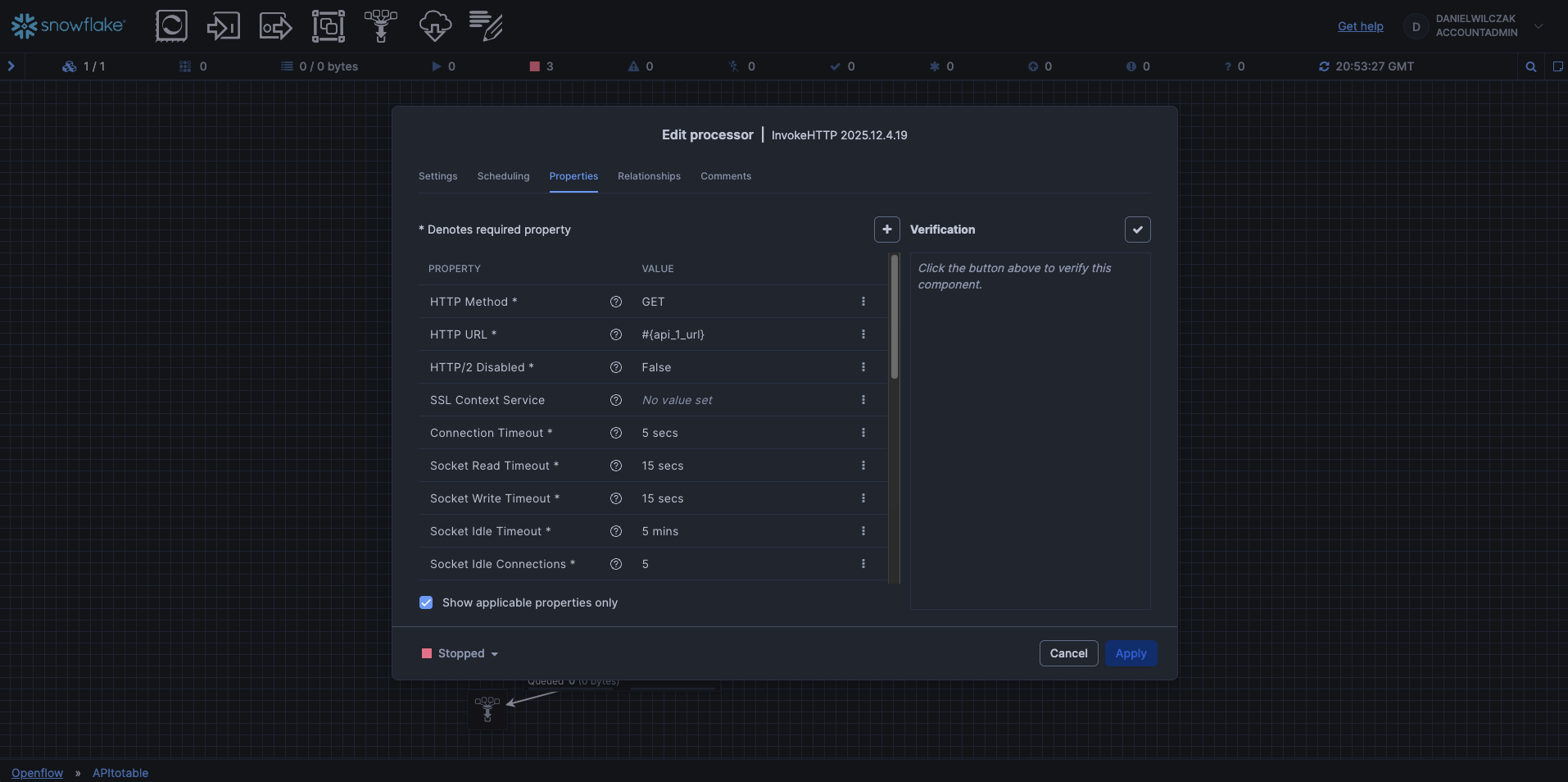This screenshot has width=1568, height=782.
Task: Select the Input Port toolbar icon
Action: click(223, 26)
